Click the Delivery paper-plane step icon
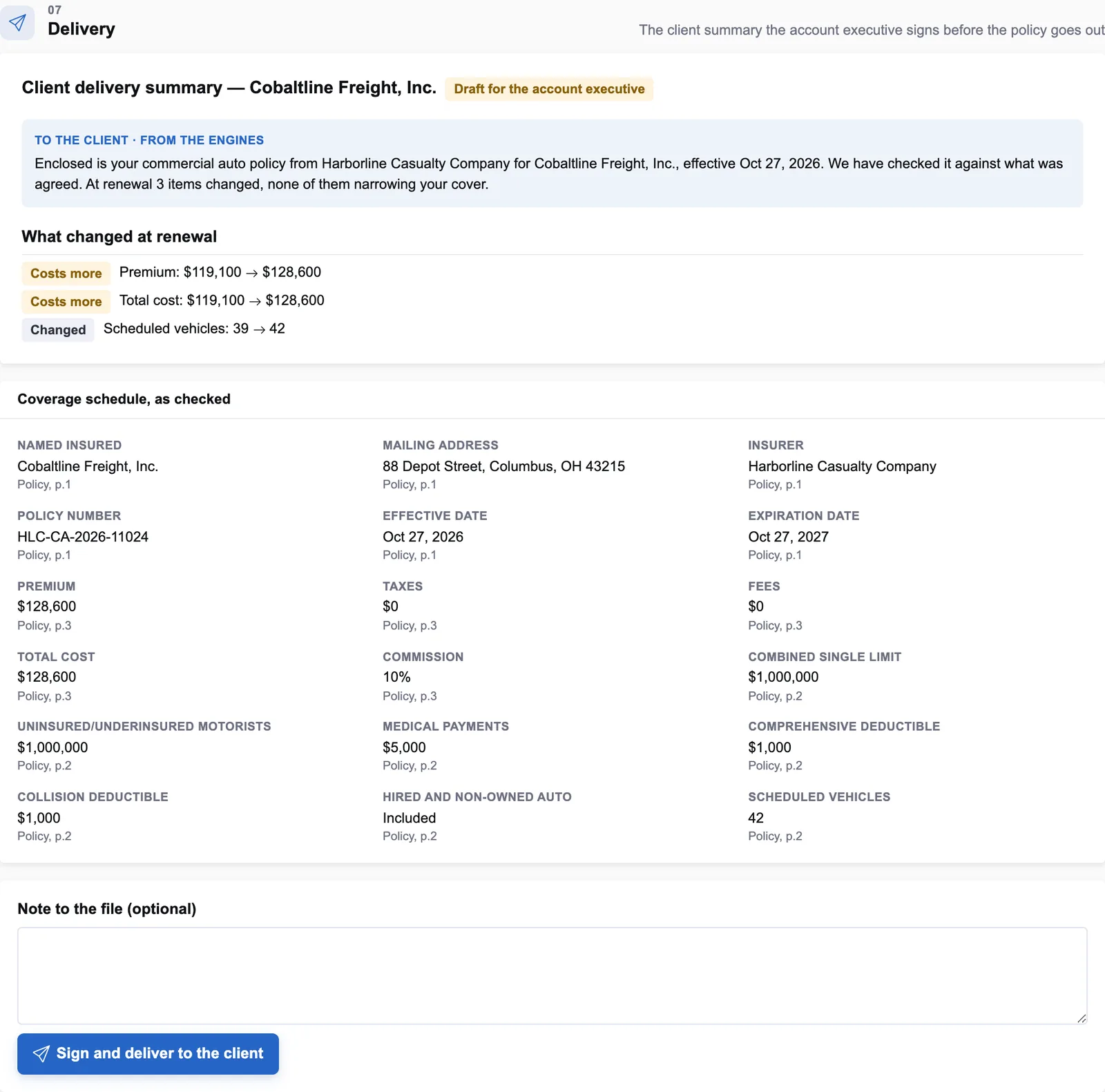 [x=17, y=23]
